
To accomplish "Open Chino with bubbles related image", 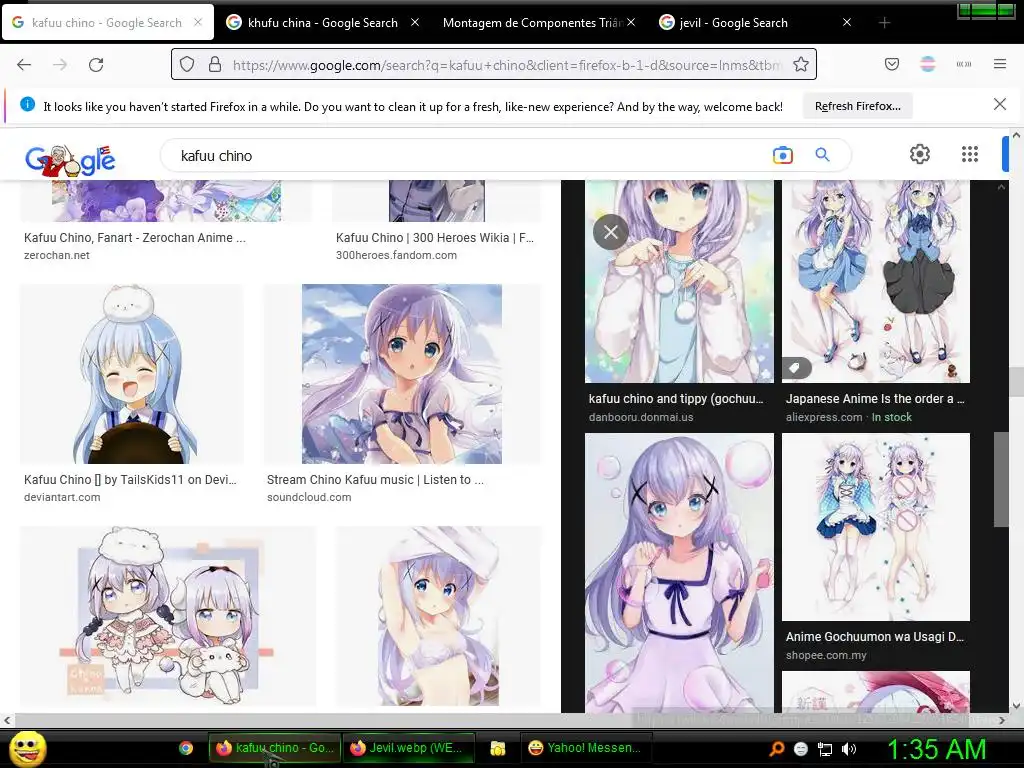I will point(679,573).
